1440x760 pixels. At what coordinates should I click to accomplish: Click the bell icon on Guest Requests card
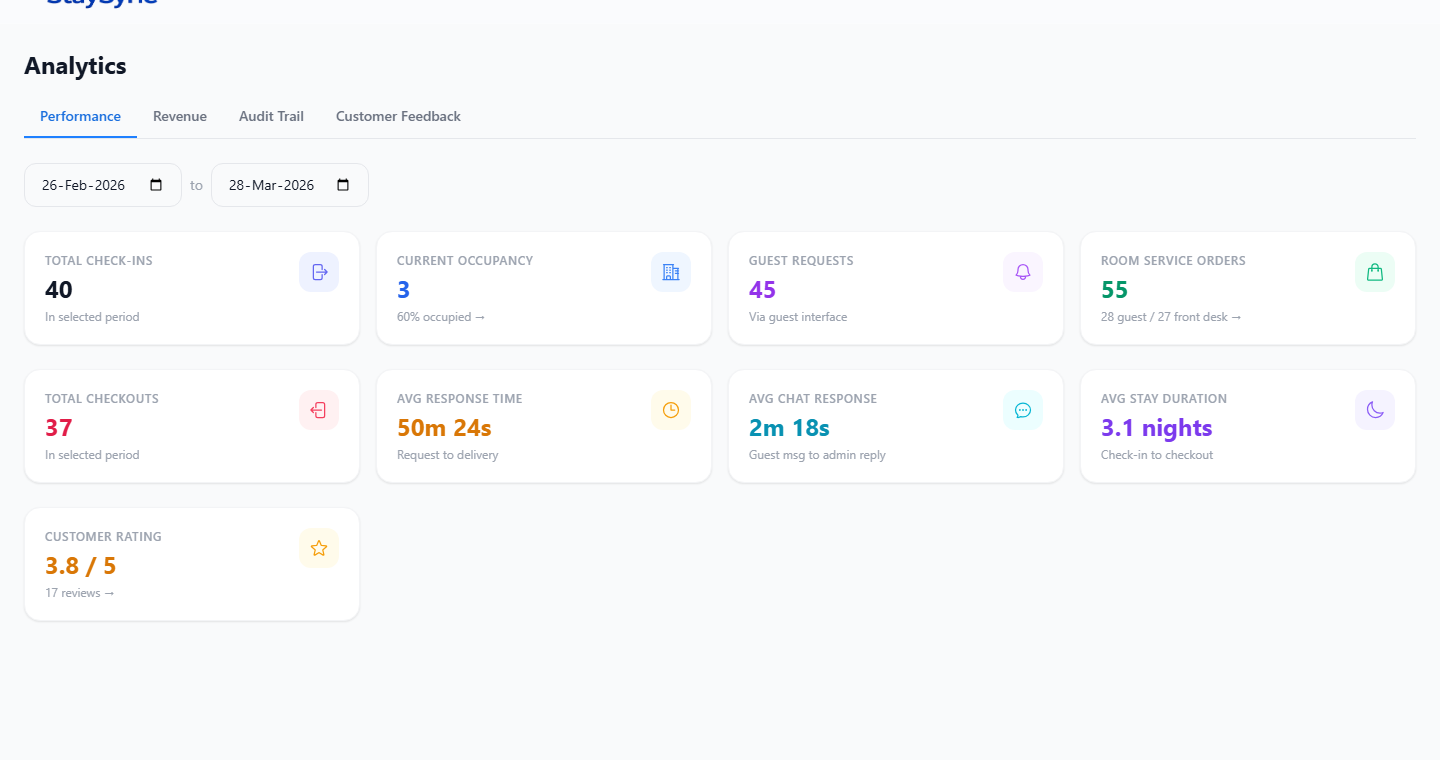[1022, 271]
